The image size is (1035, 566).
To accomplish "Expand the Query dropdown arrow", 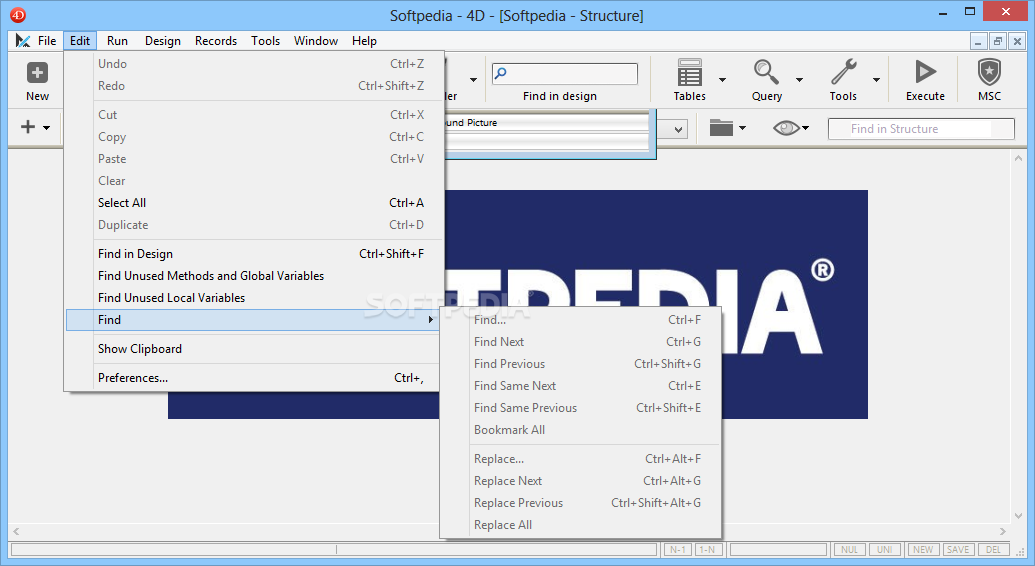I will tap(799, 80).
